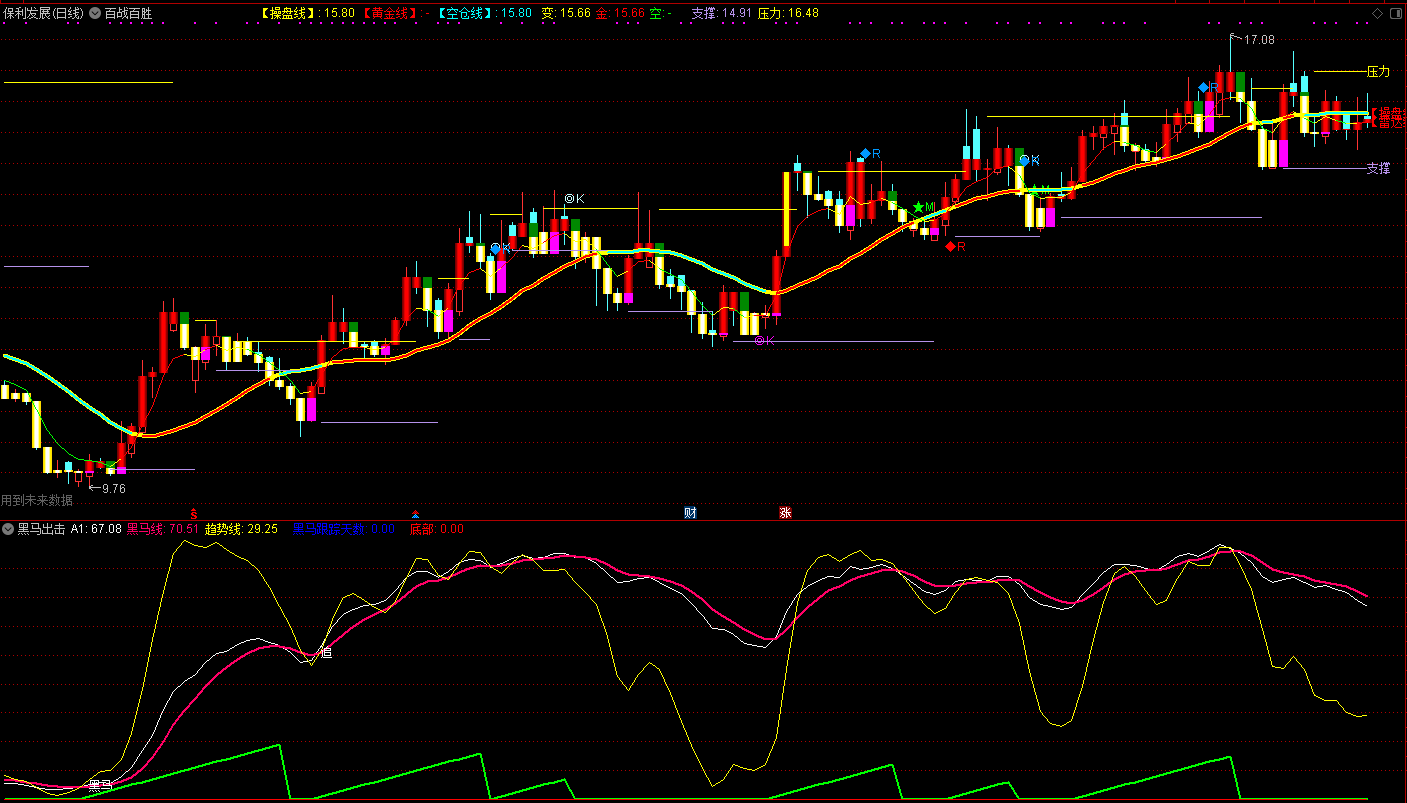Click the 黑马跟踪天数: 0.00 value
Viewport: 1407px width, 803px height.
coord(343,529)
